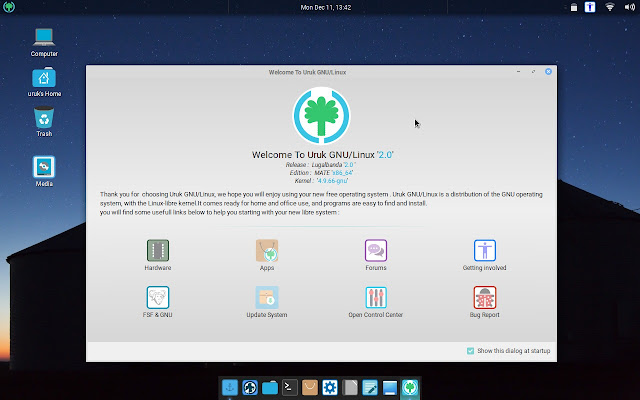Open the settings gear in the dock
640x400 pixels.
click(330, 387)
